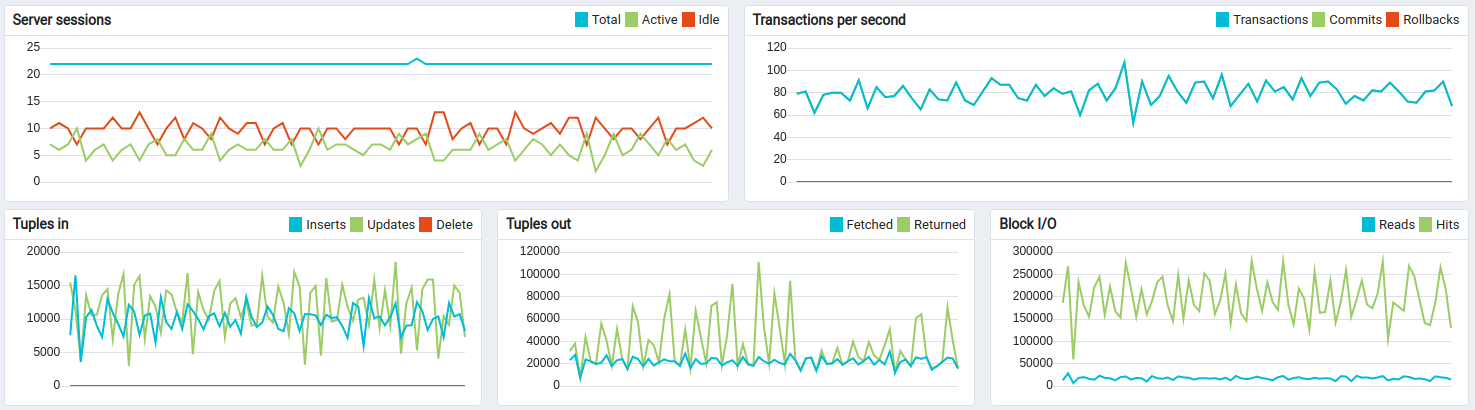Click the red Delete legend swatch
This screenshot has width=1475, height=410.
[425, 224]
